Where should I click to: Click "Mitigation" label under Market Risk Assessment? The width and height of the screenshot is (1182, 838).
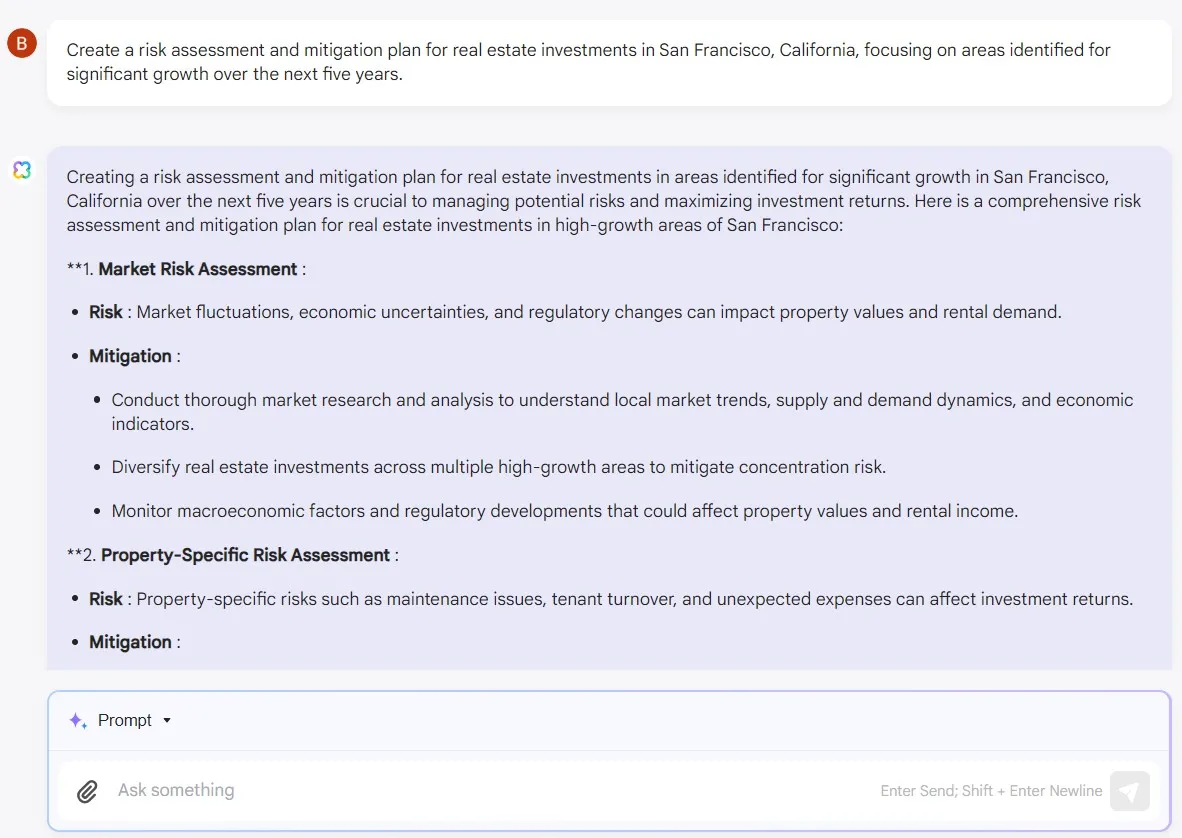(x=130, y=356)
